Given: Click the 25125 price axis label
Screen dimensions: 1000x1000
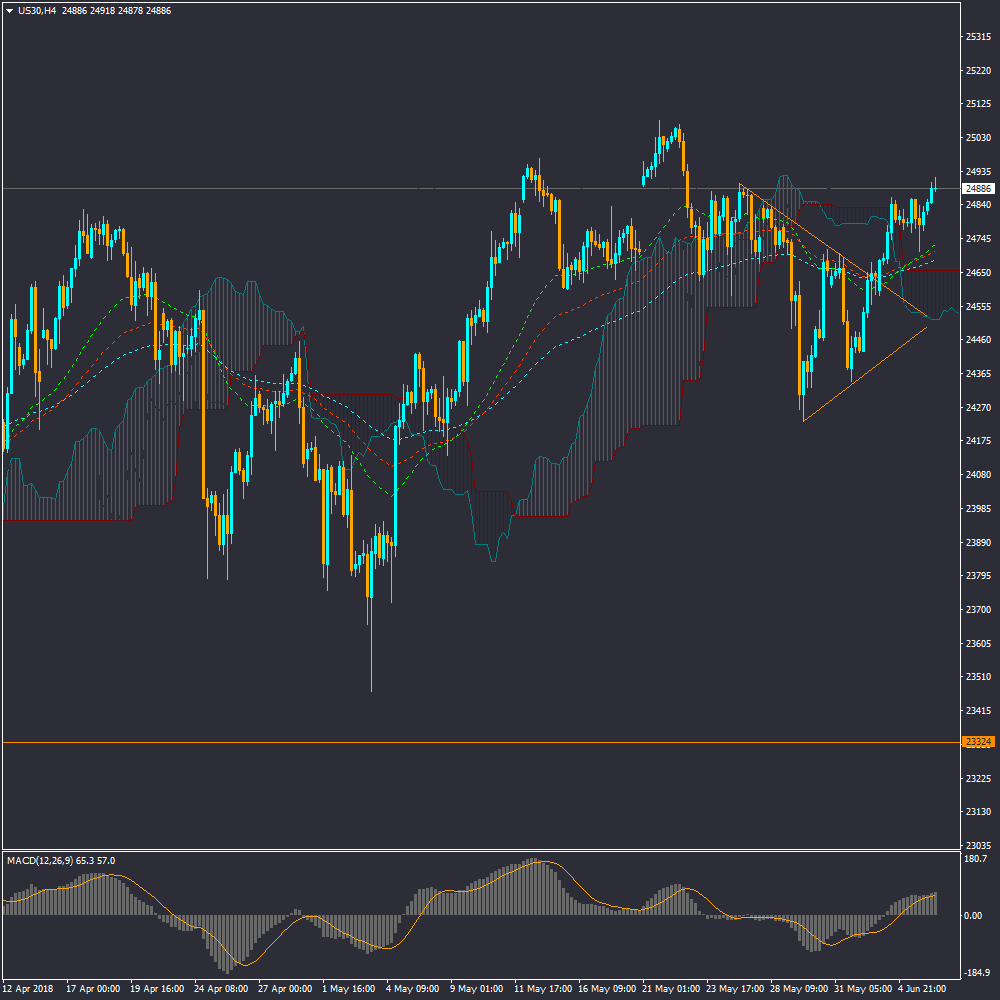Looking at the screenshot, I should [978, 103].
